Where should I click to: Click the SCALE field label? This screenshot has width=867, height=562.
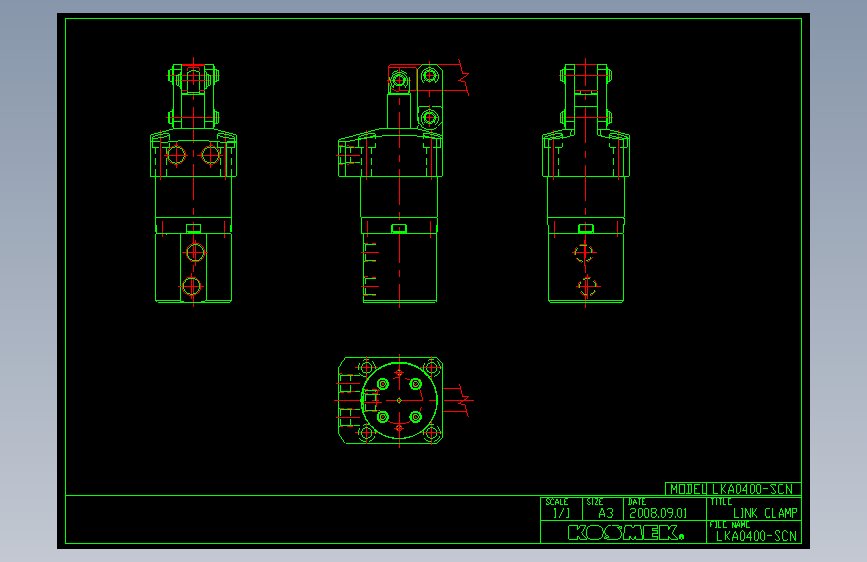tap(557, 502)
